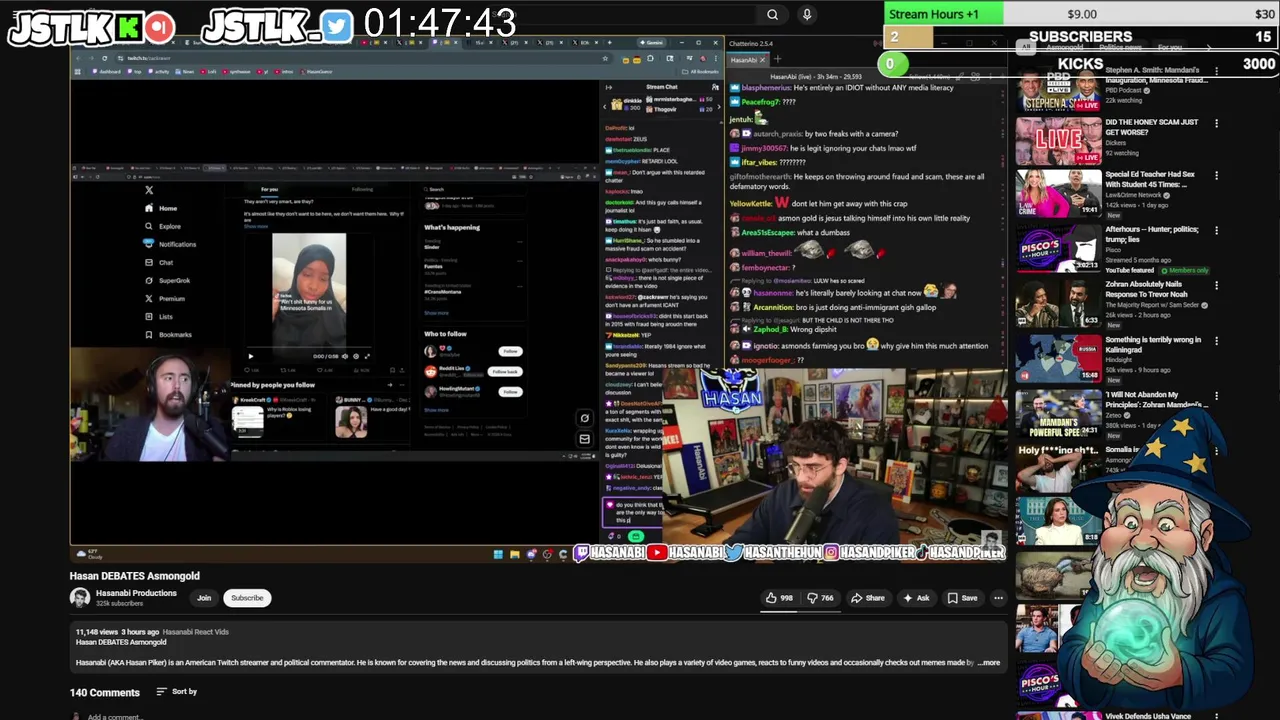Open options menu for Kaliningrad video

(x=1216, y=340)
